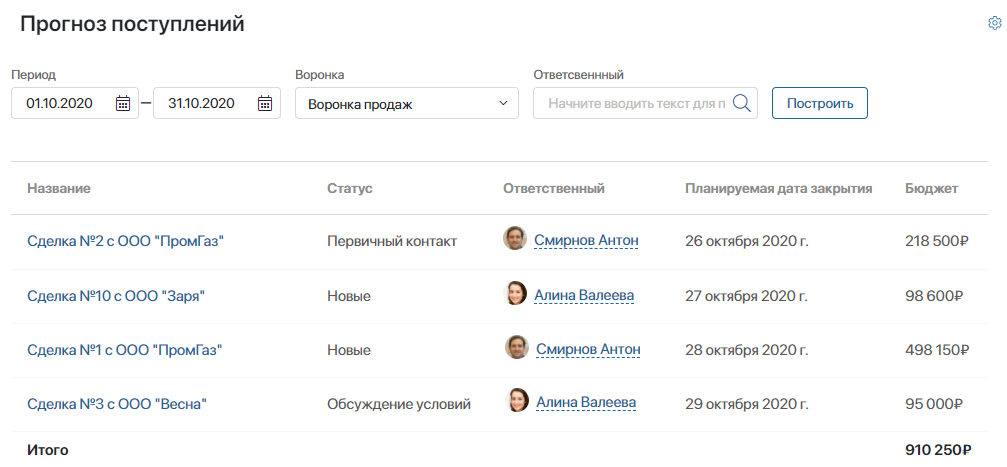Click budget value 98 600₽
This screenshot has height=467, width=1007.
click(x=934, y=295)
